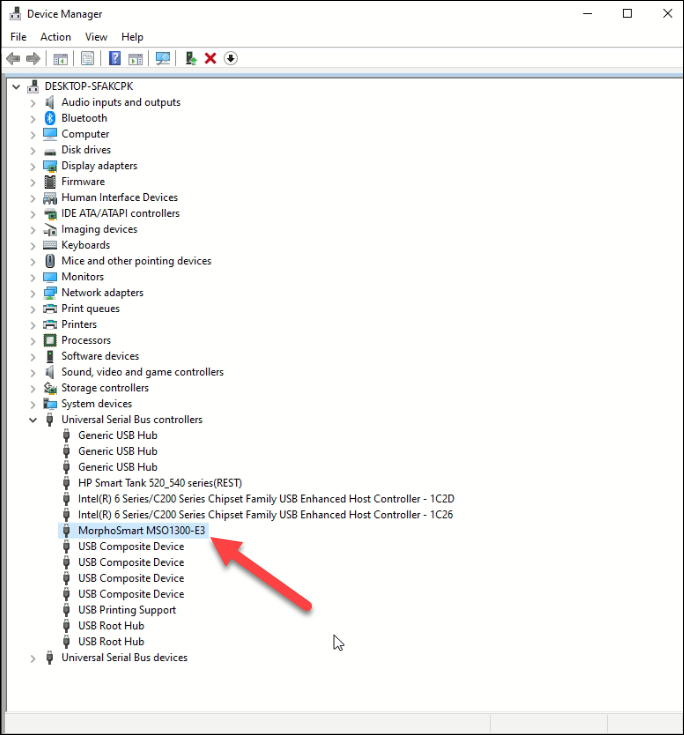Click the Storage controllers category icon

tap(50, 388)
